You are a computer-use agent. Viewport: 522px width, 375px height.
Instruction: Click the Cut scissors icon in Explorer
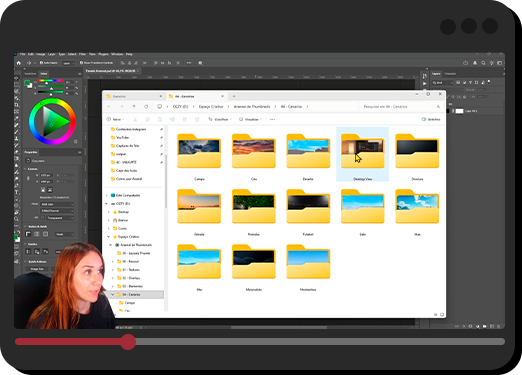click(x=135, y=119)
